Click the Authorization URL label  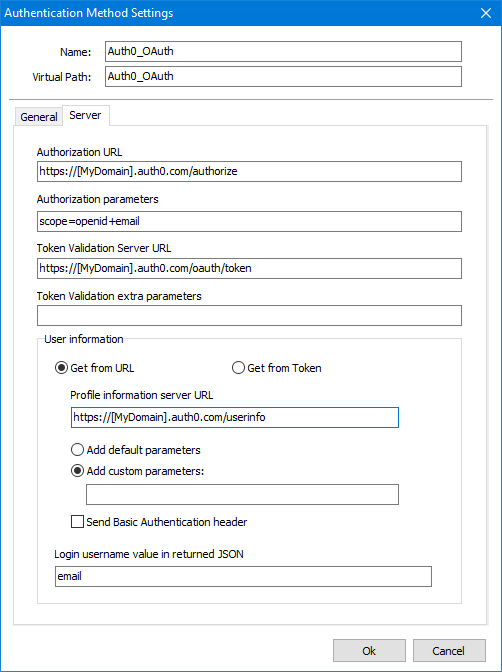coord(79,152)
